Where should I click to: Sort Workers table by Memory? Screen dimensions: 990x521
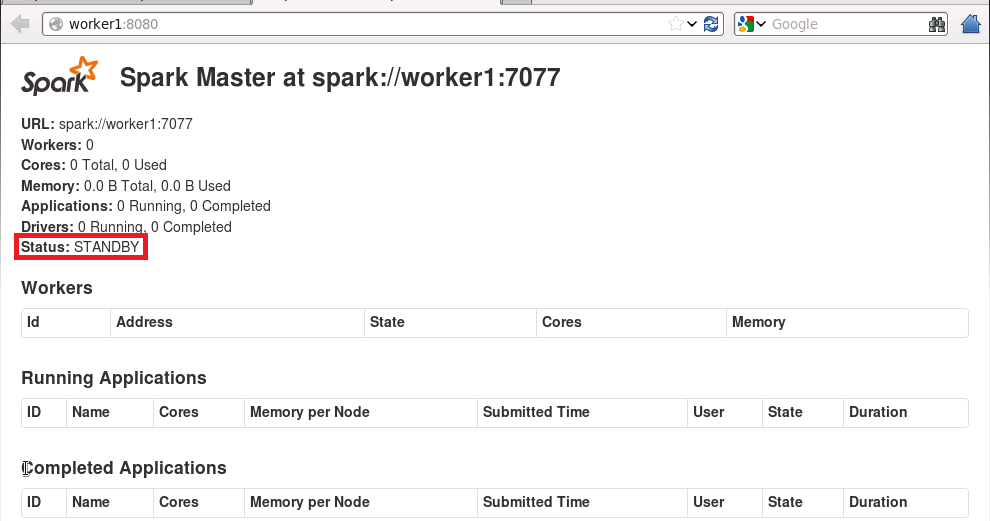pyautogui.click(x=847, y=322)
